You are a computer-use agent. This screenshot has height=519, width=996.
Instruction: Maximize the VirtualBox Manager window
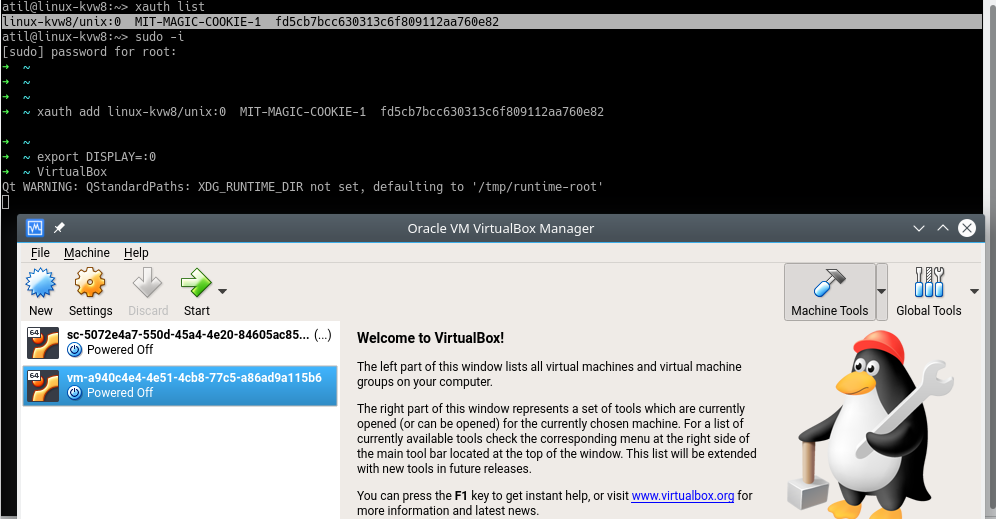point(943,228)
